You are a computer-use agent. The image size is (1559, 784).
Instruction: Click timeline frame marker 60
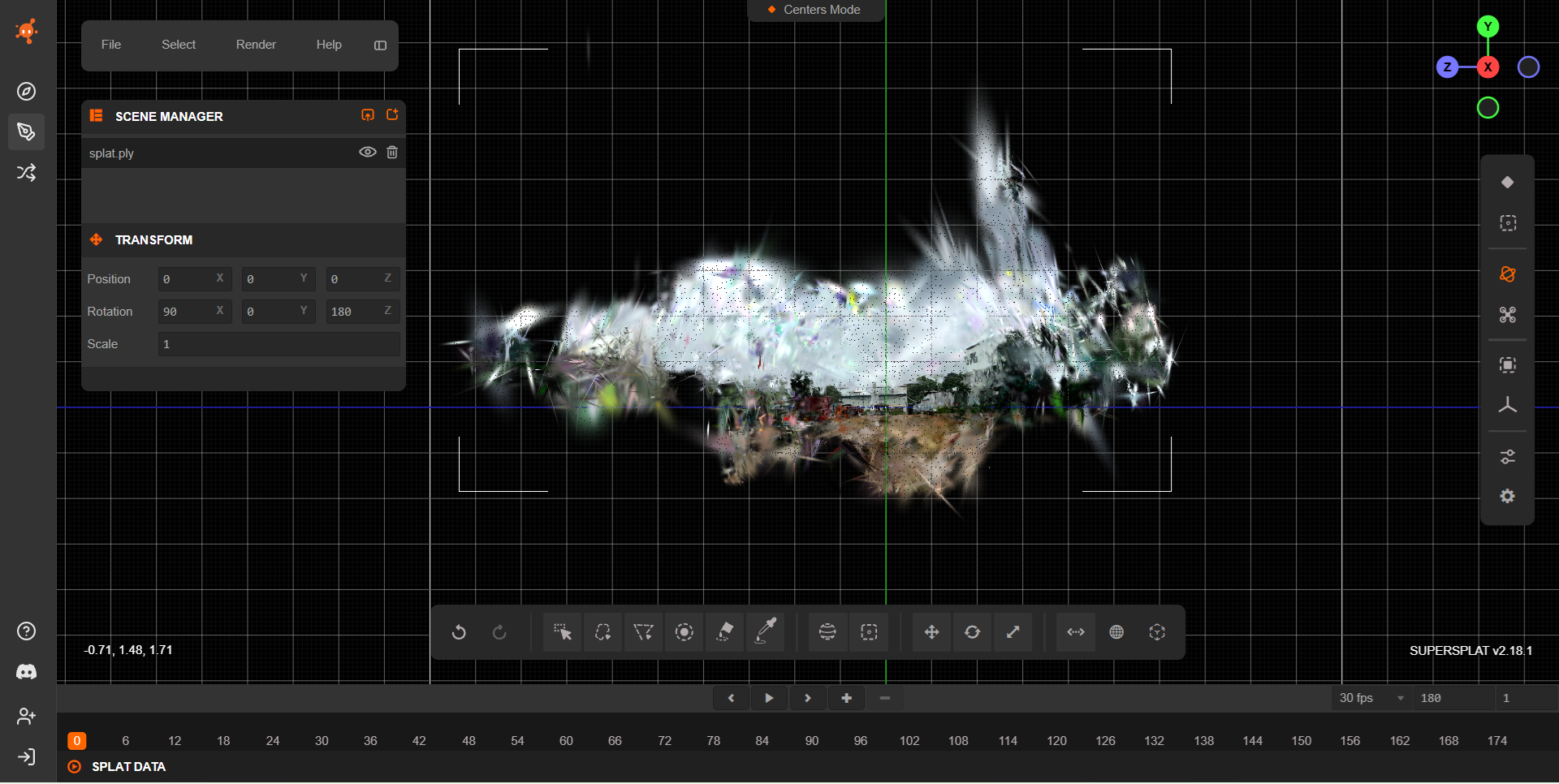[566, 741]
